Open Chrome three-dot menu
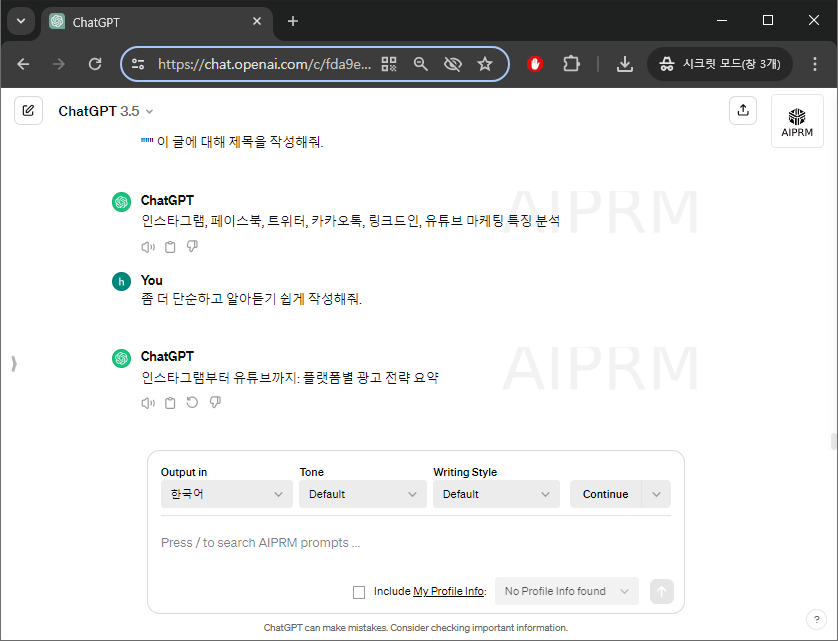Screen dimensions: 838x641 [x=814, y=64]
